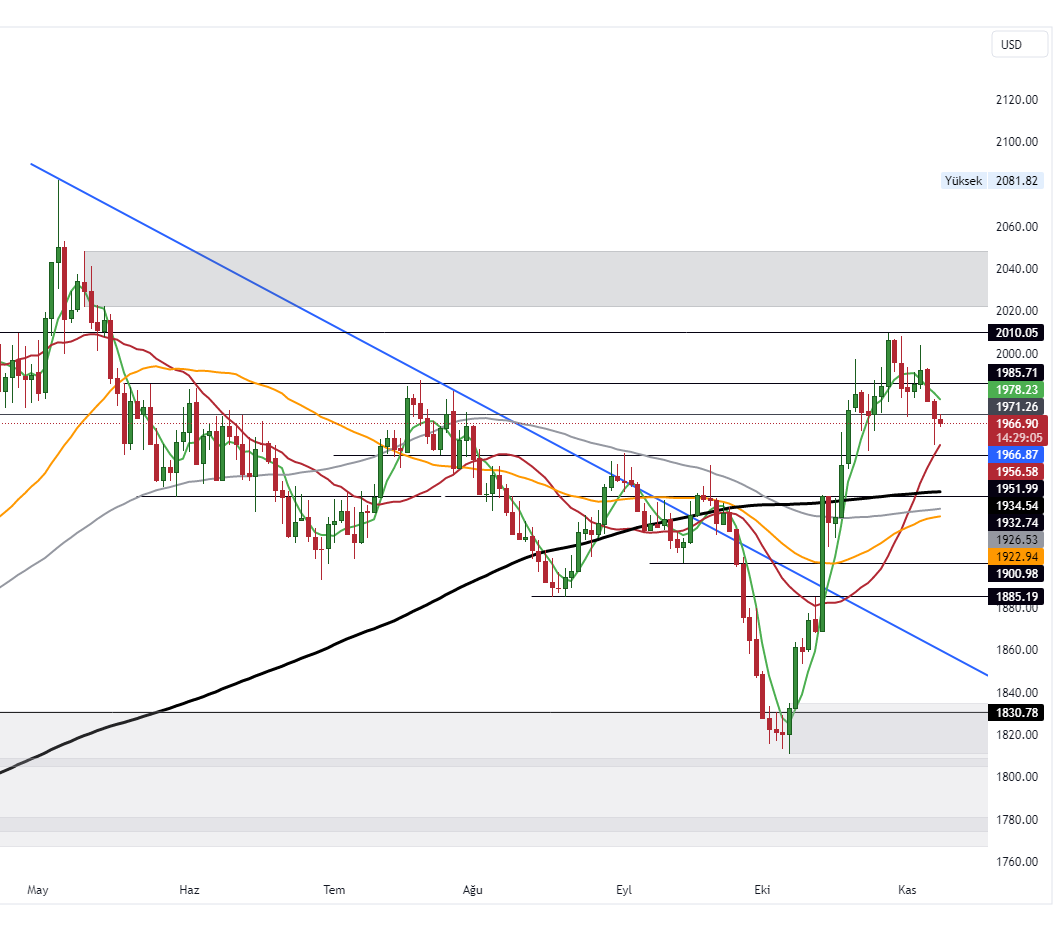The width and height of the screenshot is (1062, 939).
Task: Select the 2010.05 horizontal line price label
Action: pyautogui.click(x=1016, y=333)
